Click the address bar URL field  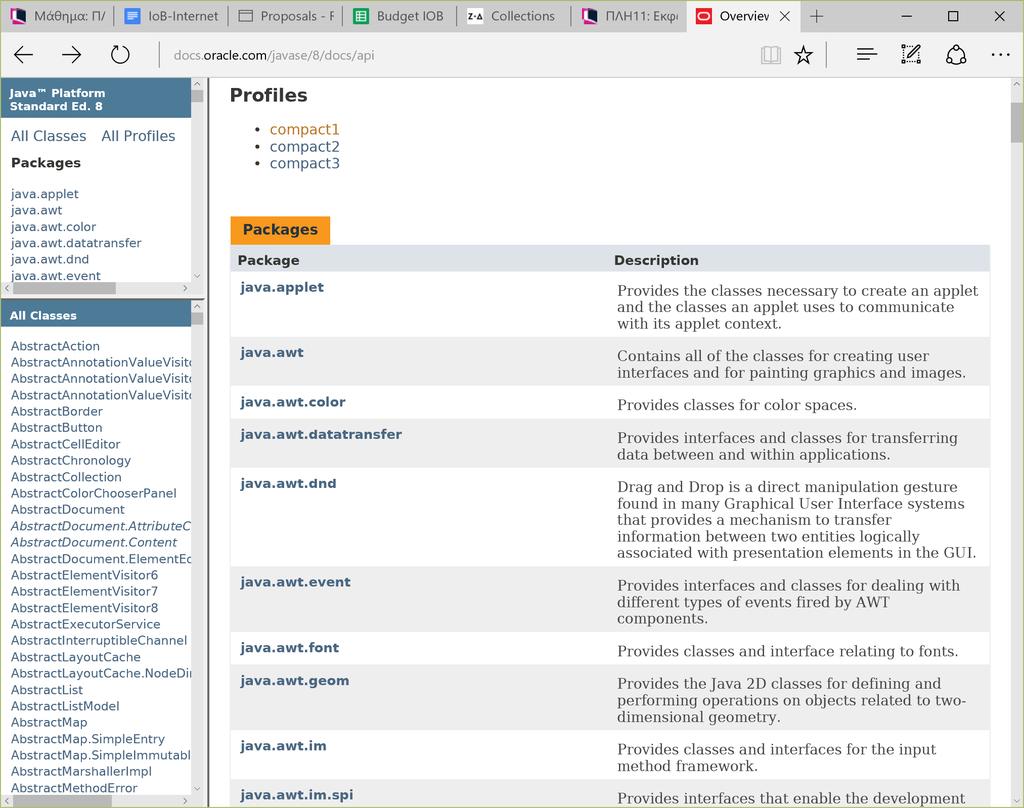pos(457,55)
